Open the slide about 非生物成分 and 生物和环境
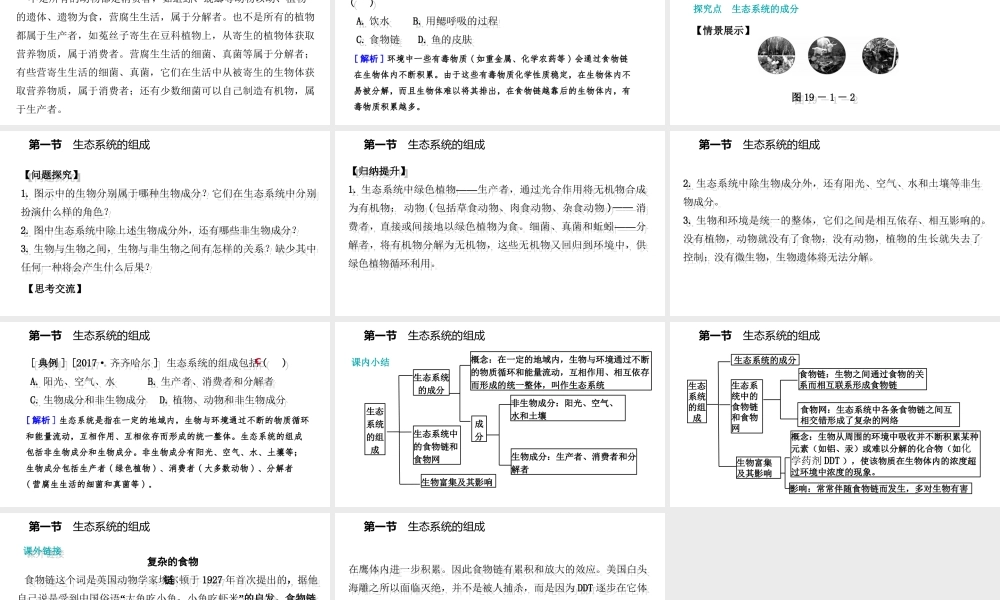Screen dimensions: 1000x600 (835, 224)
